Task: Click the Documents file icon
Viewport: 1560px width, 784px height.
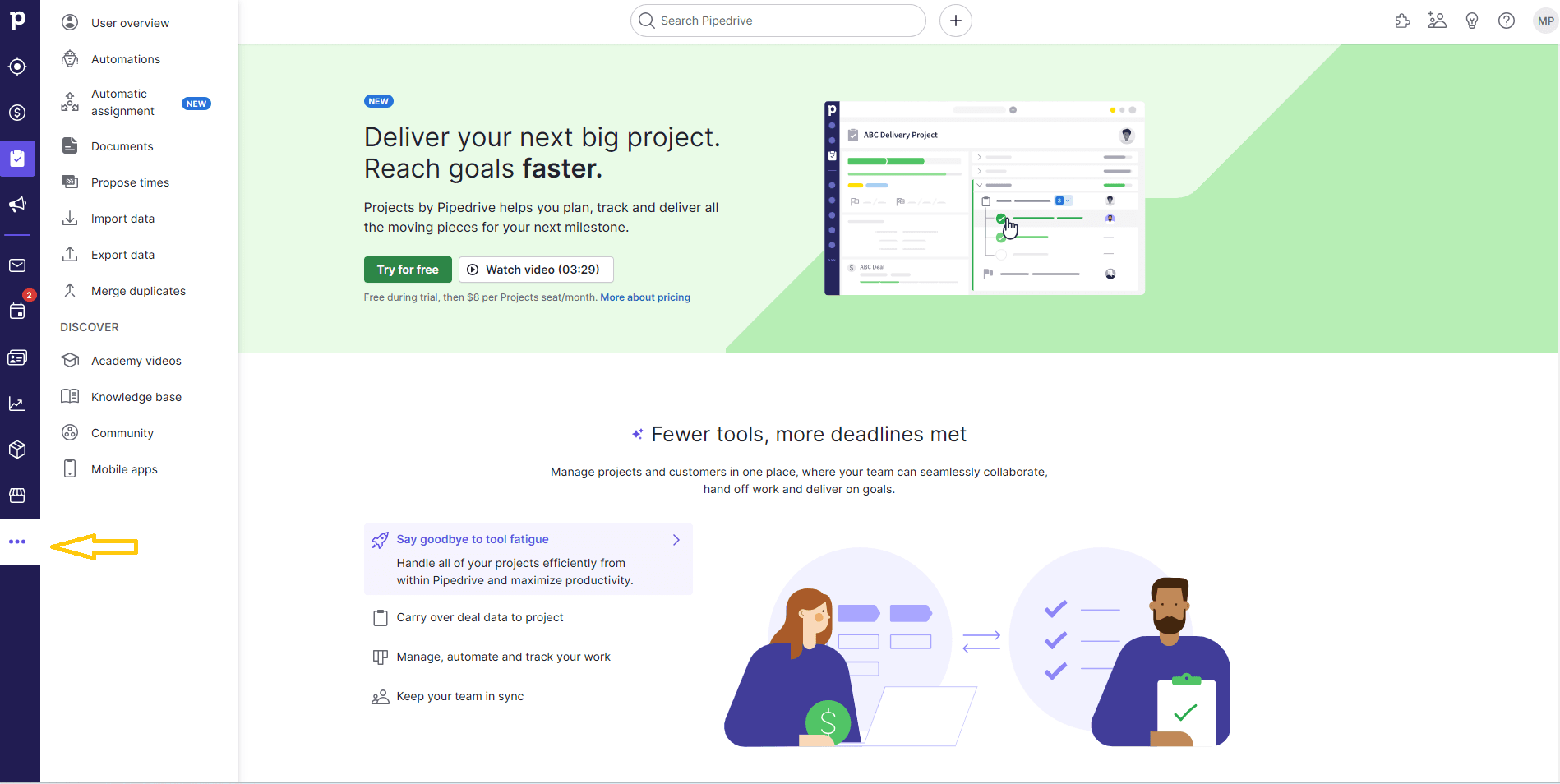Action: coord(70,146)
